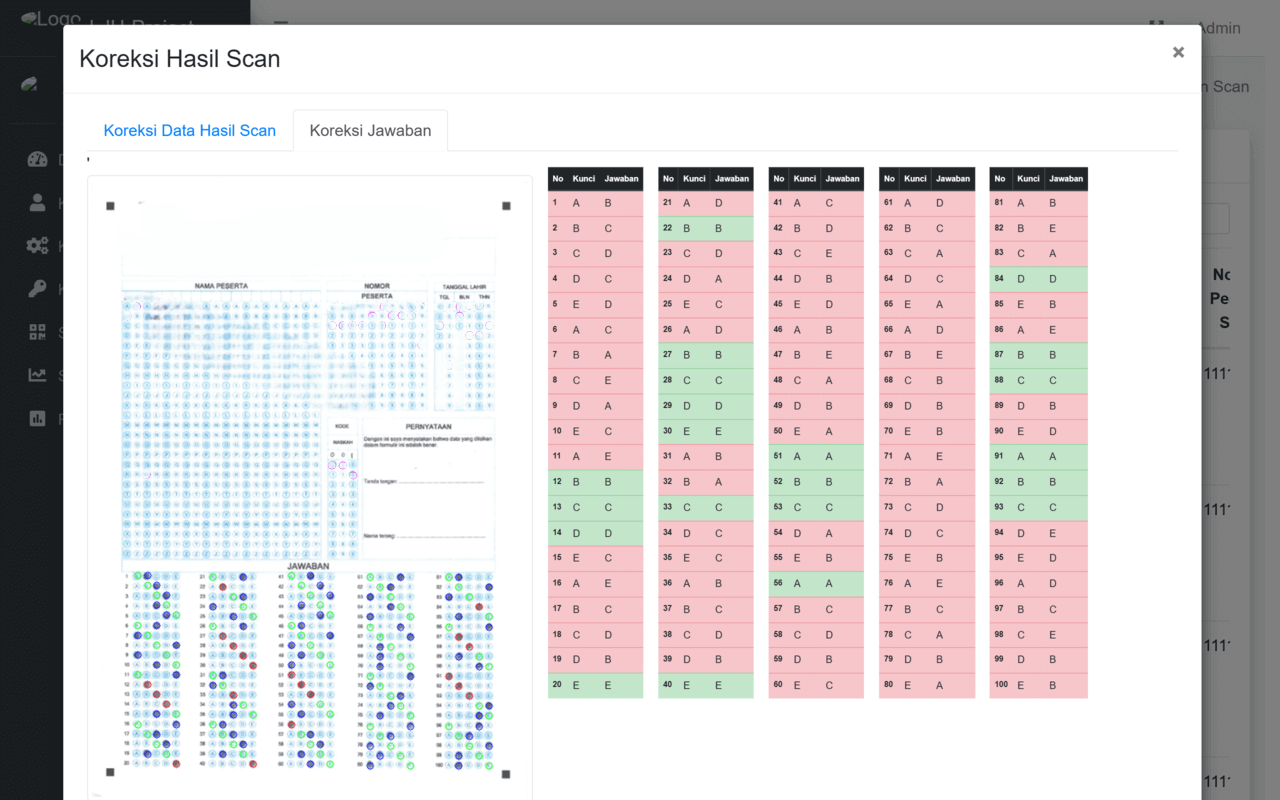Image resolution: width=1280 pixels, height=800 pixels.
Task: Select question 100 row in last column
Action: pos(1038,685)
